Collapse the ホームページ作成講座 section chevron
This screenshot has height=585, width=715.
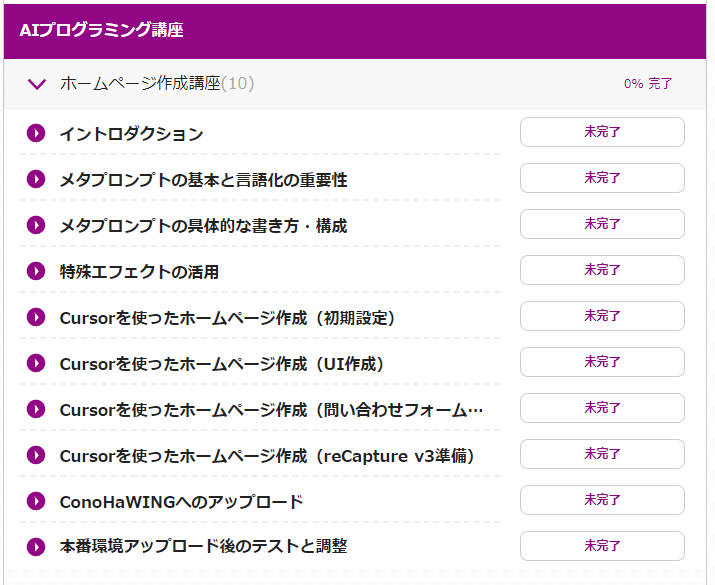click(37, 84)
